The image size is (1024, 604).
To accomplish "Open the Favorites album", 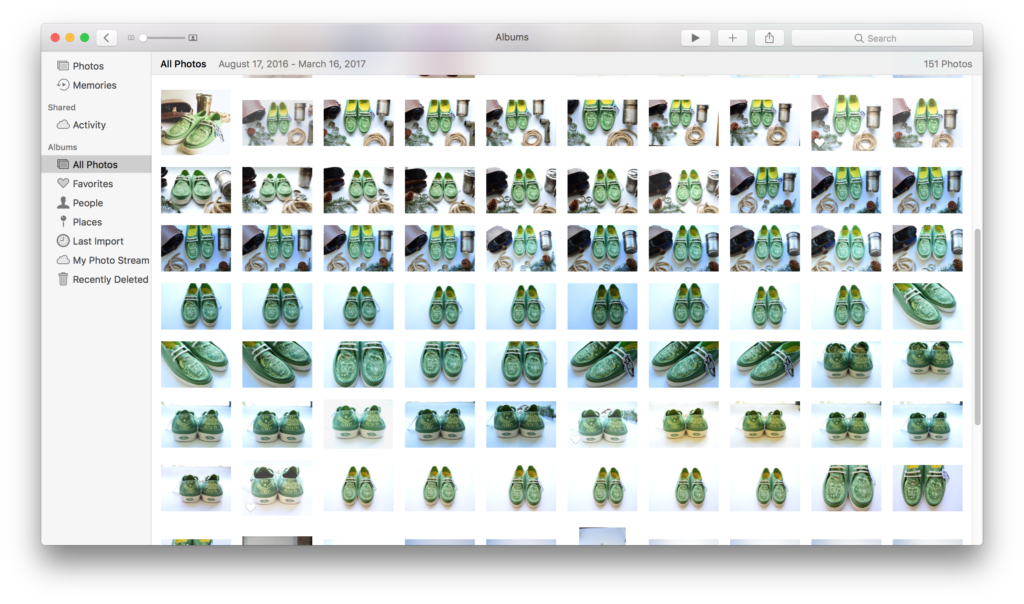I will [x=92, y=184].
